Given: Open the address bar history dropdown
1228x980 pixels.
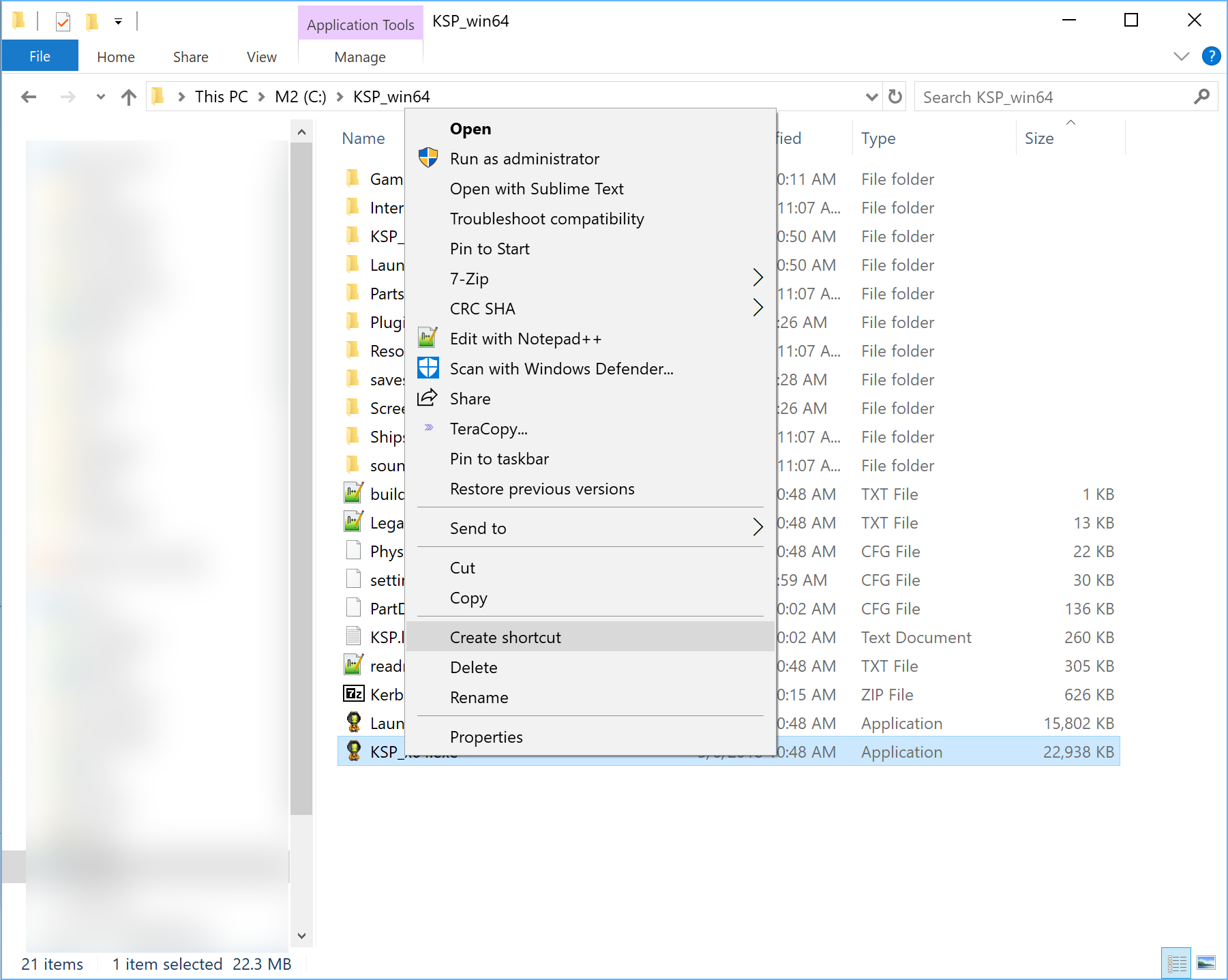Looking at the screenshot, I should coord(871,97).
